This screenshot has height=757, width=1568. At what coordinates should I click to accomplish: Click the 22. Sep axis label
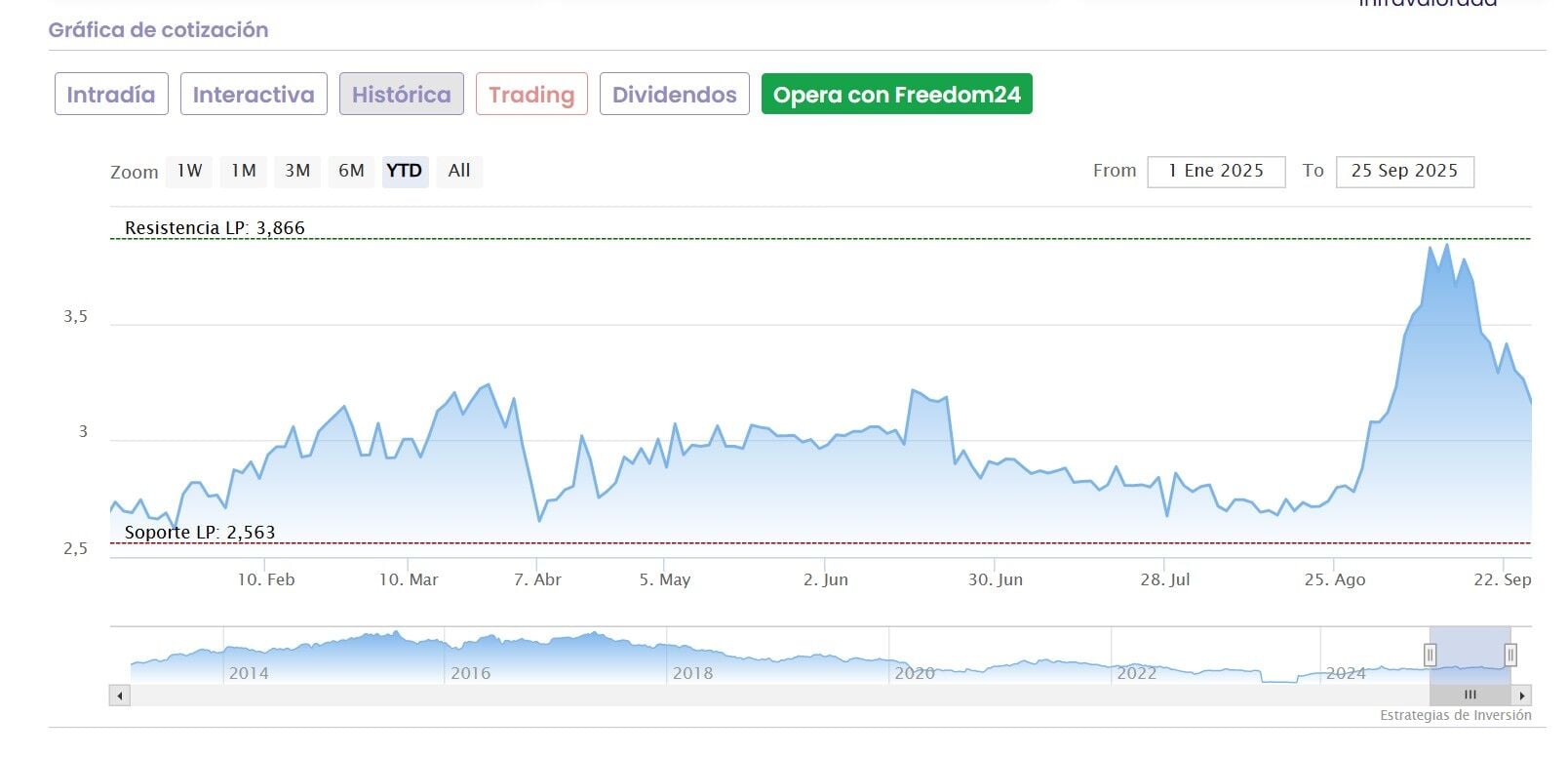click(x=1503, y=579)
